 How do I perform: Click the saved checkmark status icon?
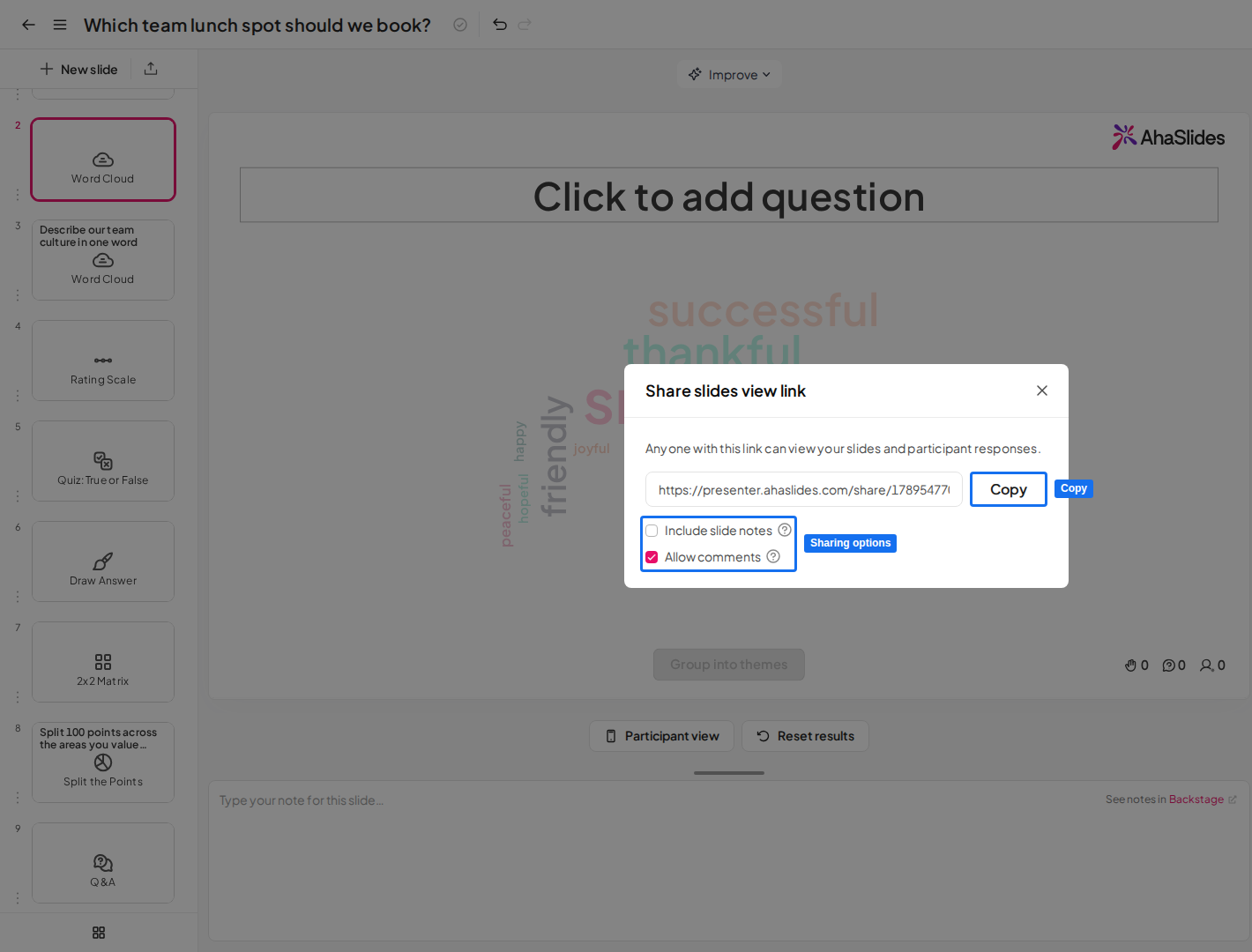(460, 25)
